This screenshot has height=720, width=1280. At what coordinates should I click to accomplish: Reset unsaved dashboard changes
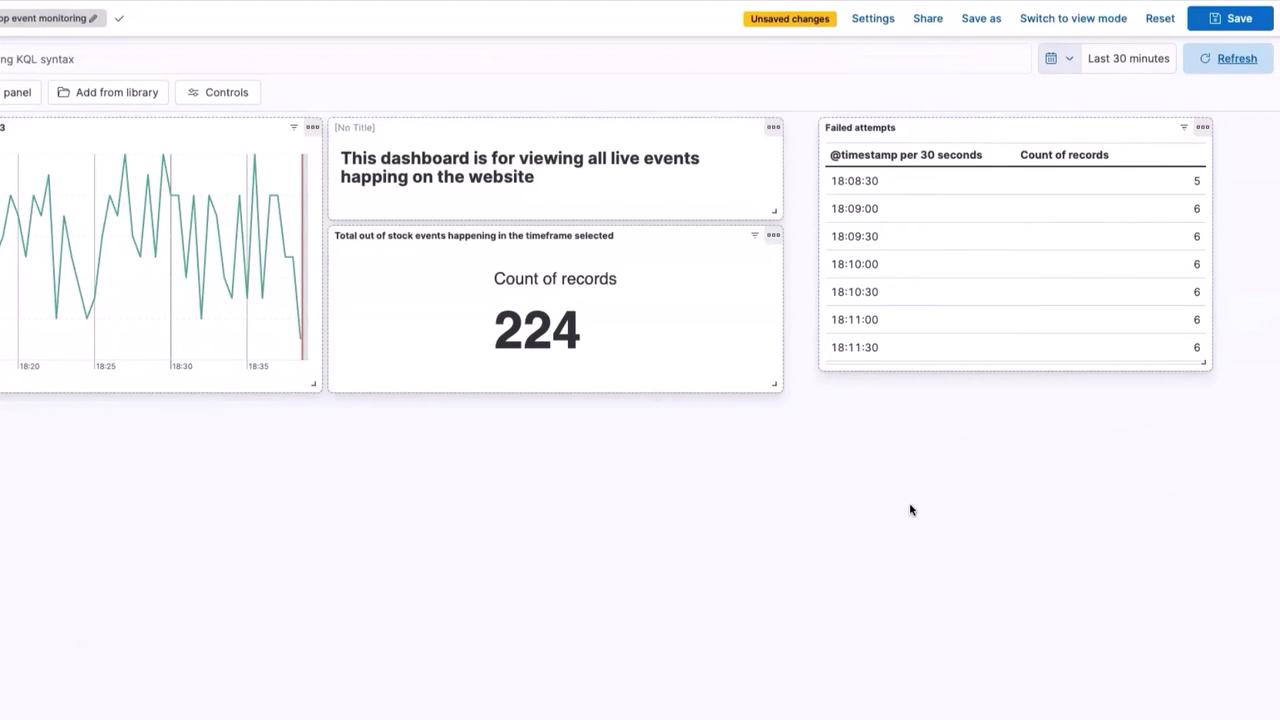[1160, 18]
